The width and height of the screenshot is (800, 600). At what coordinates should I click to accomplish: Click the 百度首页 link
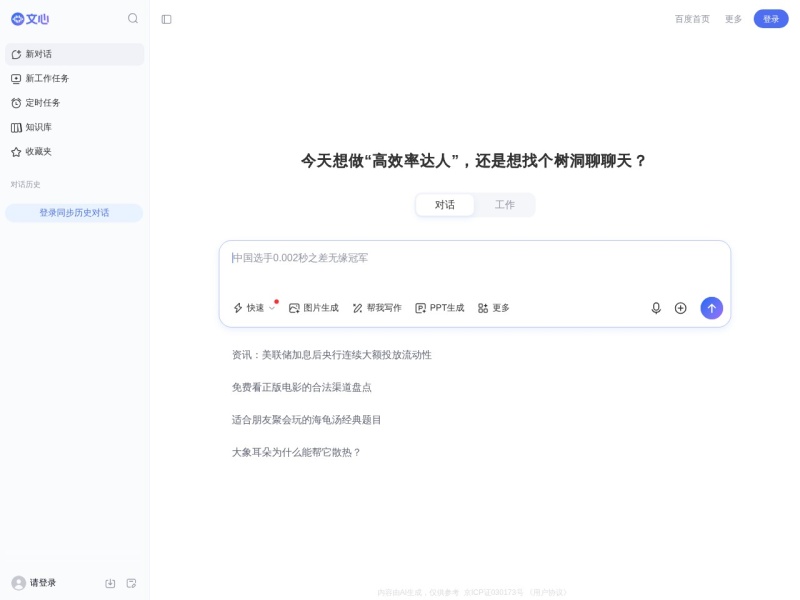692,19
